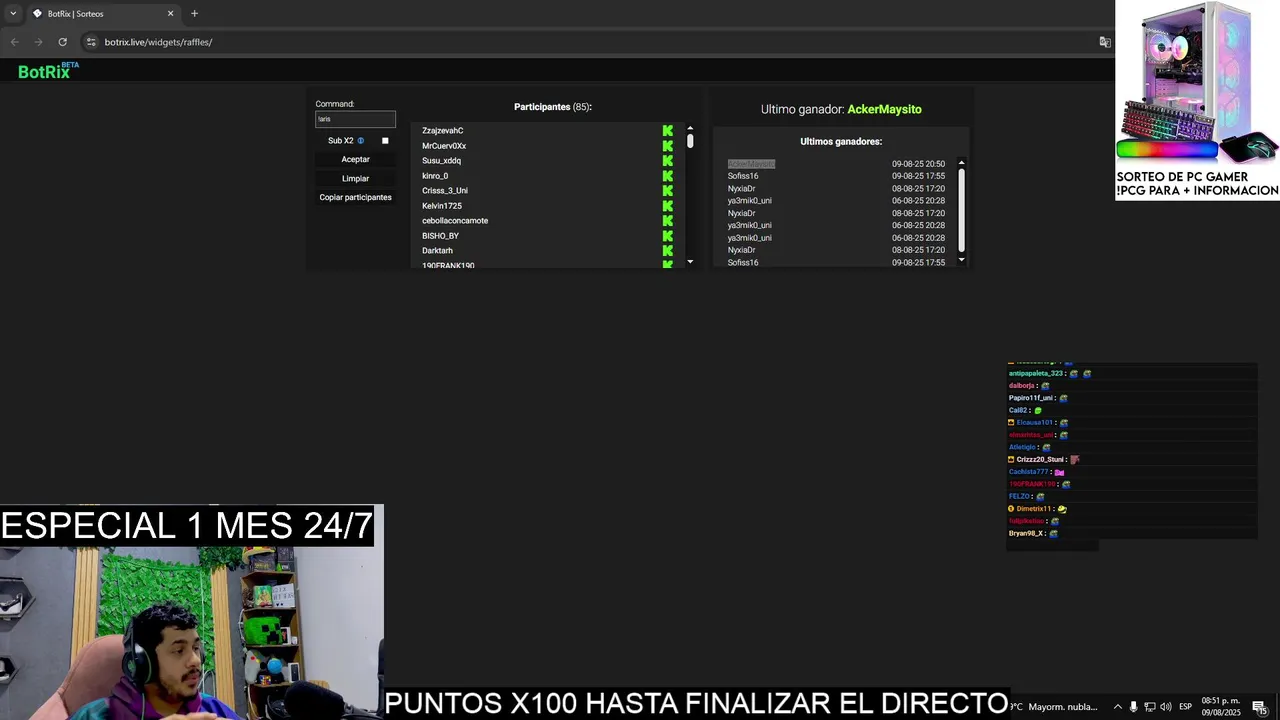Reload the page with the browser refresh icon

pyautogui.click(x=62, y=42)
